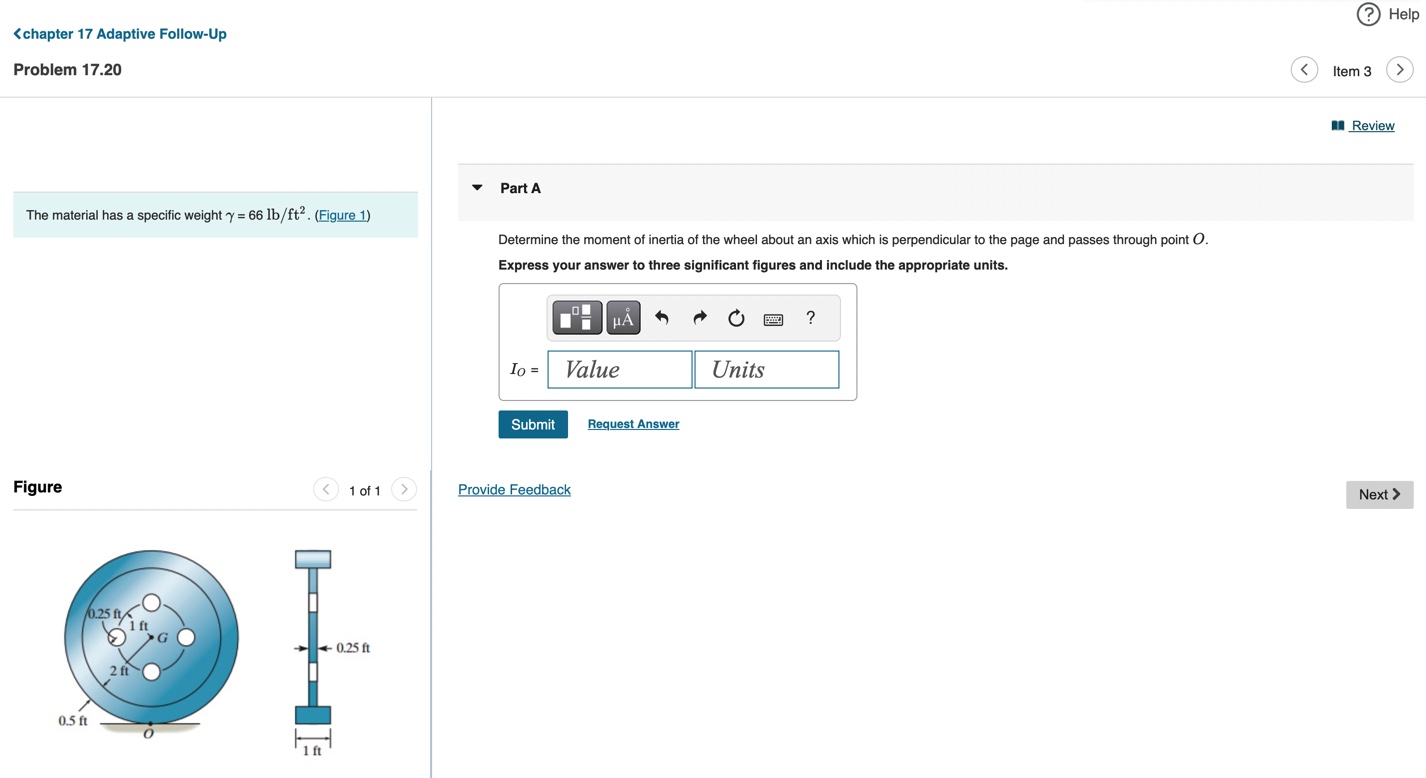Viewport: 1426px width, 778px height.
Task: Click the Next button
Action: [x=1379, y=494]
